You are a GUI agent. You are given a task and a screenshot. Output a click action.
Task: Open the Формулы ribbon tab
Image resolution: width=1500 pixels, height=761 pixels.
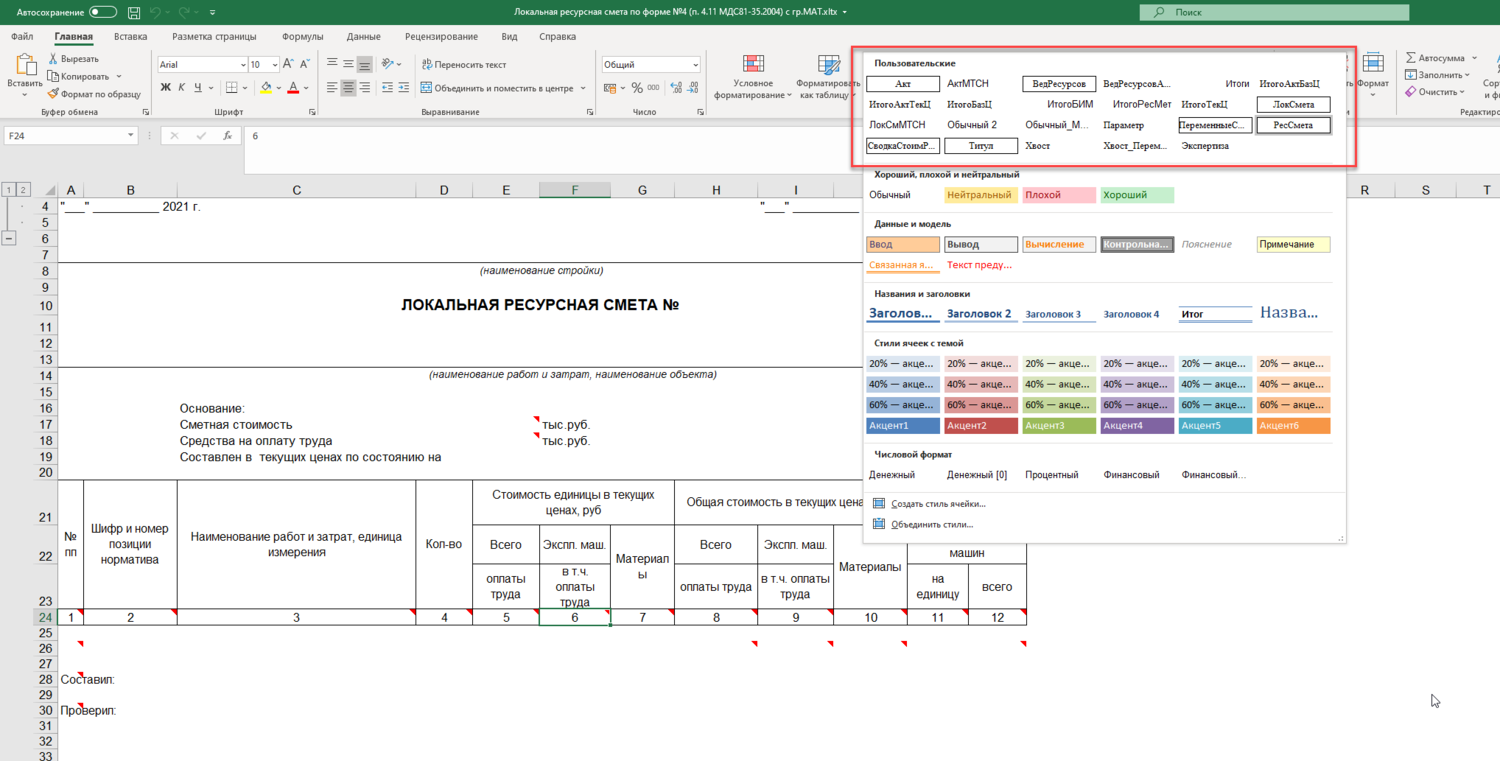tap(302, 37)
